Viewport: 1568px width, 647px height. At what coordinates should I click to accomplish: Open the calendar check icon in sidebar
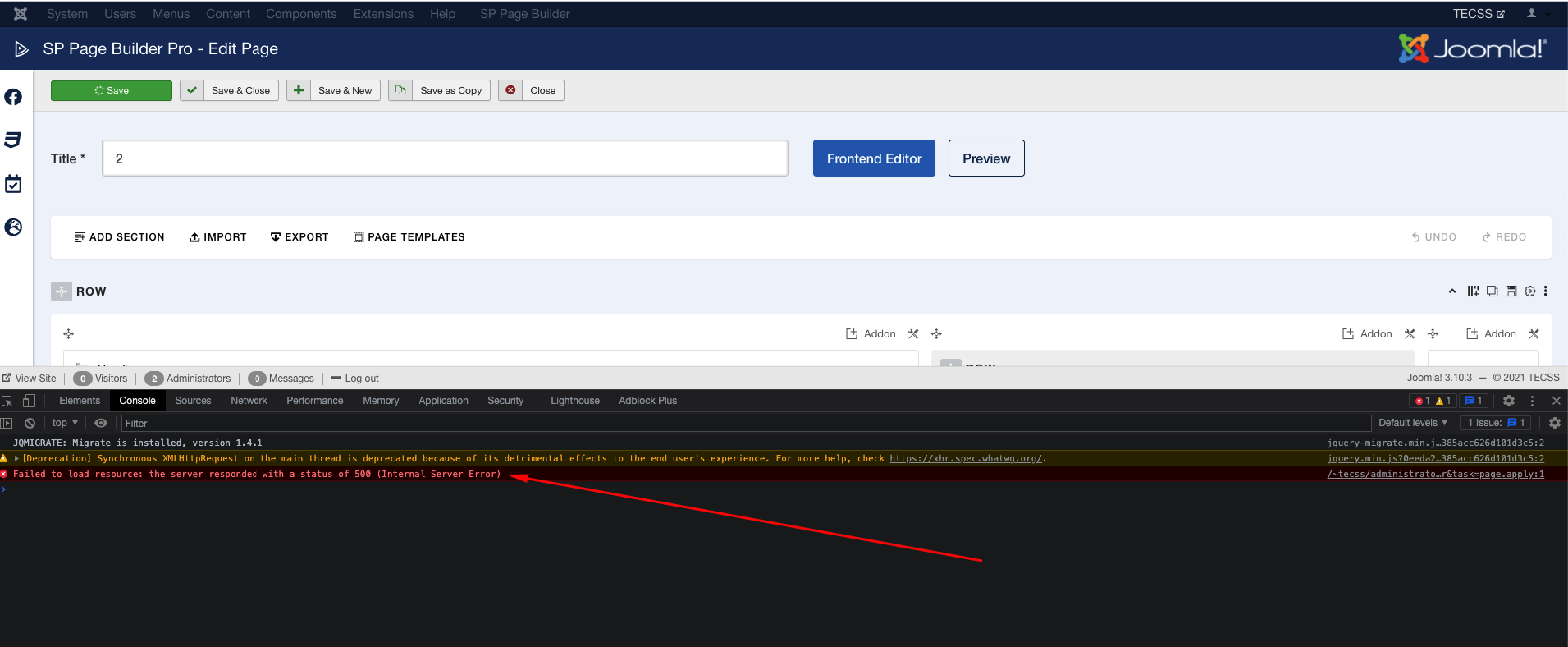pyautogui.click(x=13, y=183)
